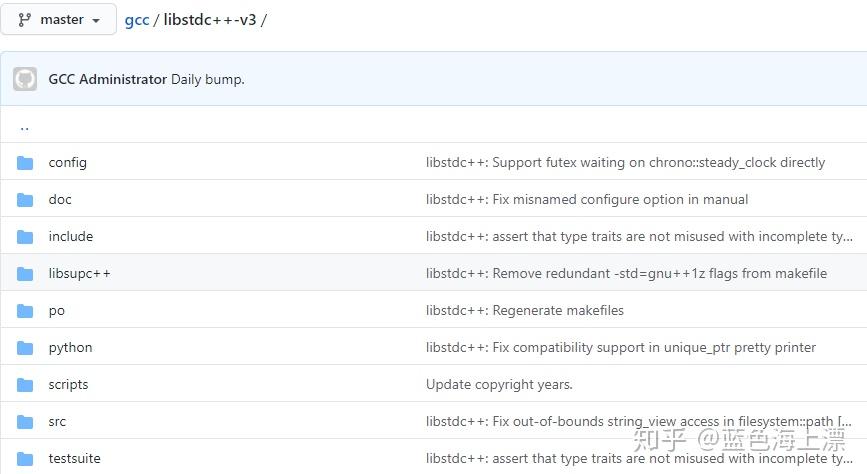Viewport: 867px width, 474px height.
Task: Open the libsupc++ directory
Action: click(80, 273)
